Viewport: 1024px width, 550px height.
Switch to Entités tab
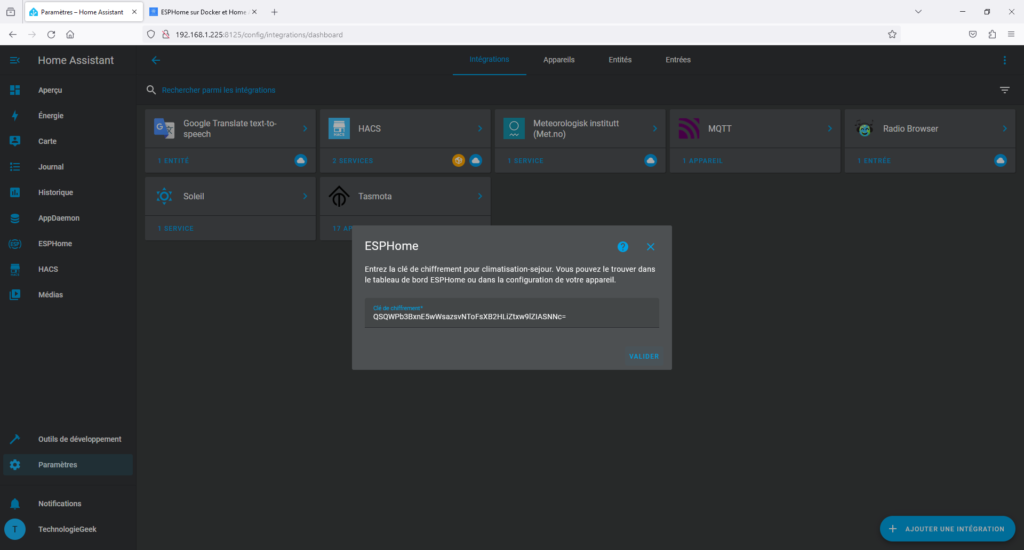pos(620,59)
